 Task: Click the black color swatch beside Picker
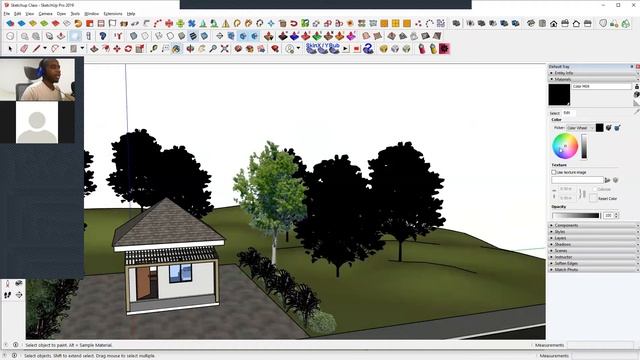point(599,128)
